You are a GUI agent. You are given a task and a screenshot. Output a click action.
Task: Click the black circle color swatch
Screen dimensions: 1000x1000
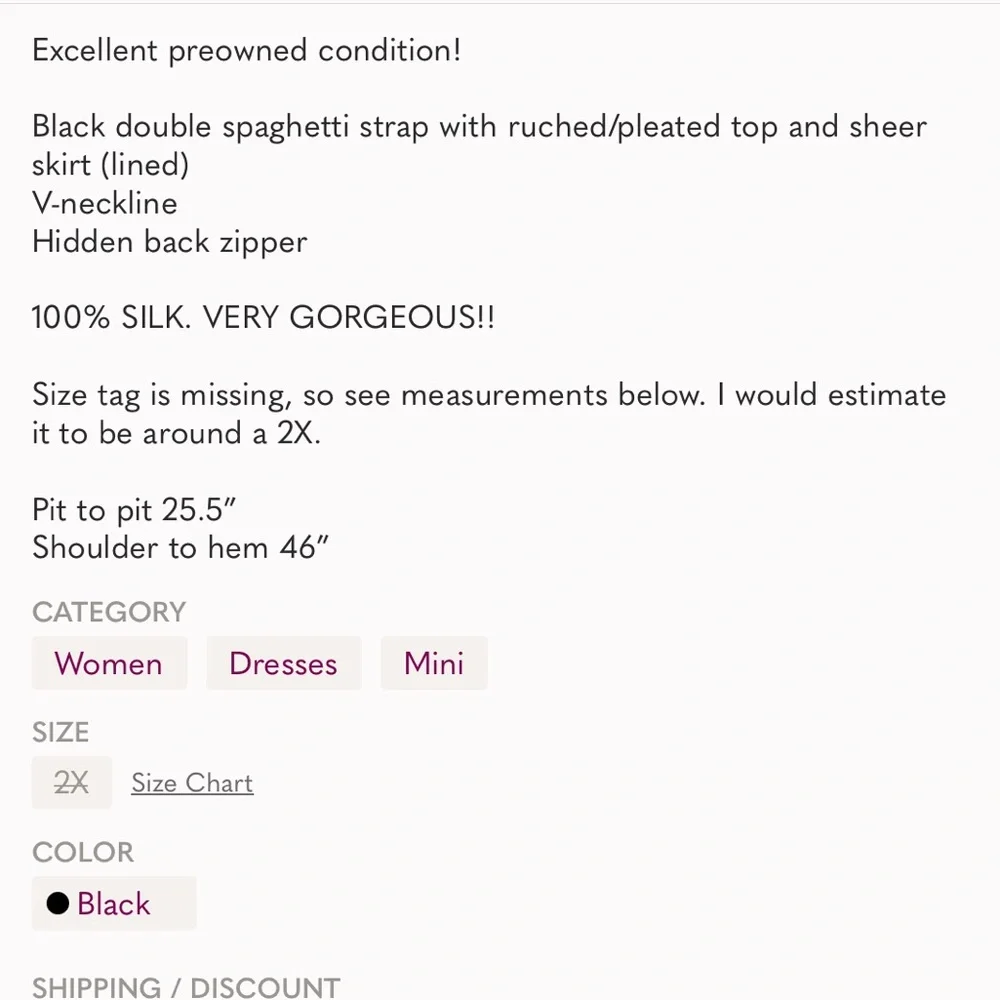[58, 904]
